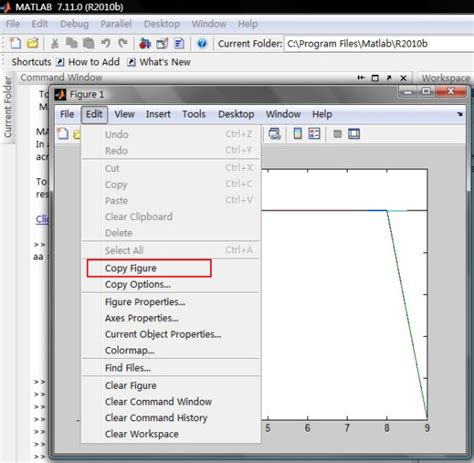
Task: Open Simulink icon in MATLAB toolbar
Action: pyautogui.click(x=145, y=43)
